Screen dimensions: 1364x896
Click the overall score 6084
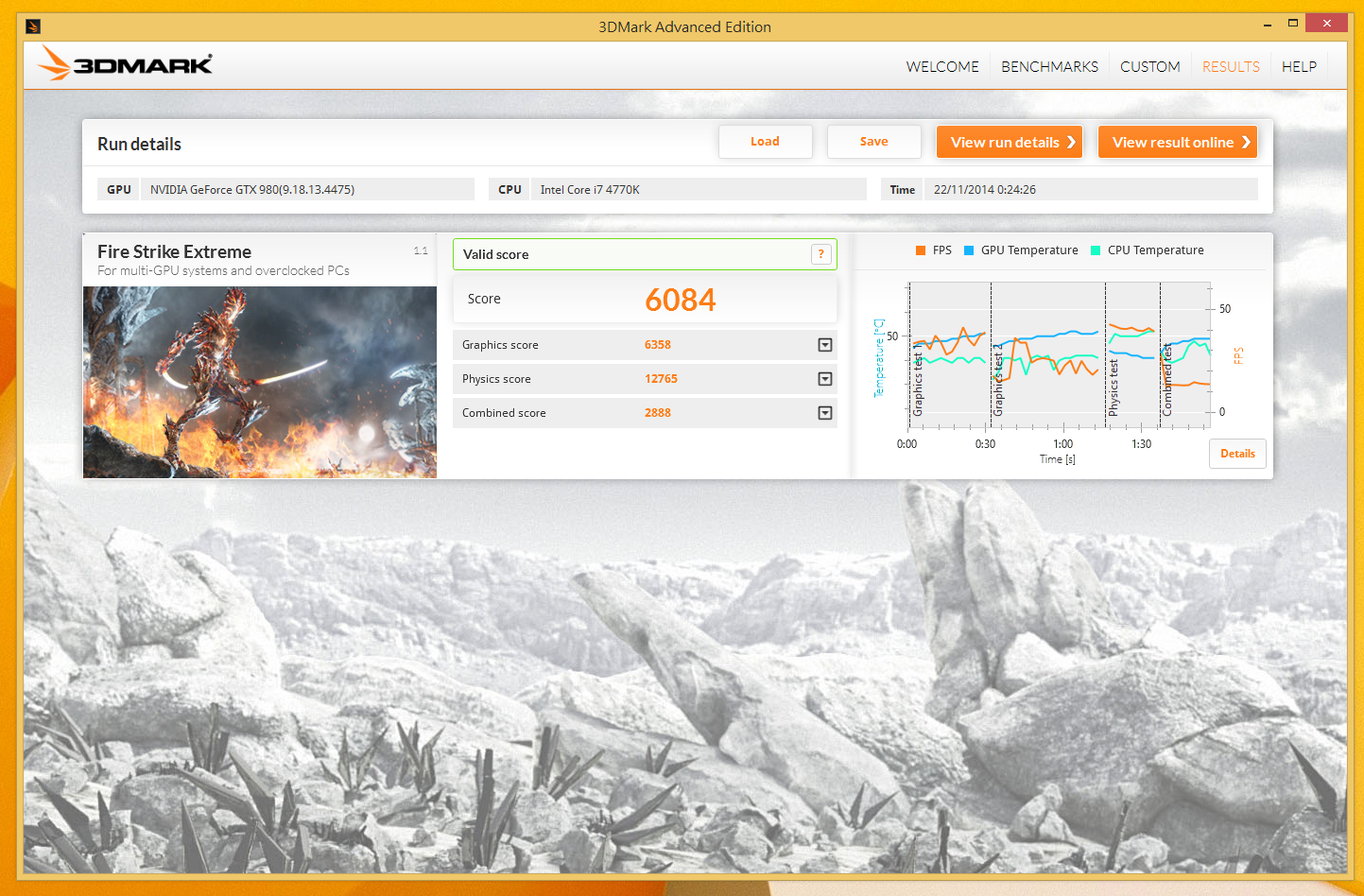click(681, 300)
